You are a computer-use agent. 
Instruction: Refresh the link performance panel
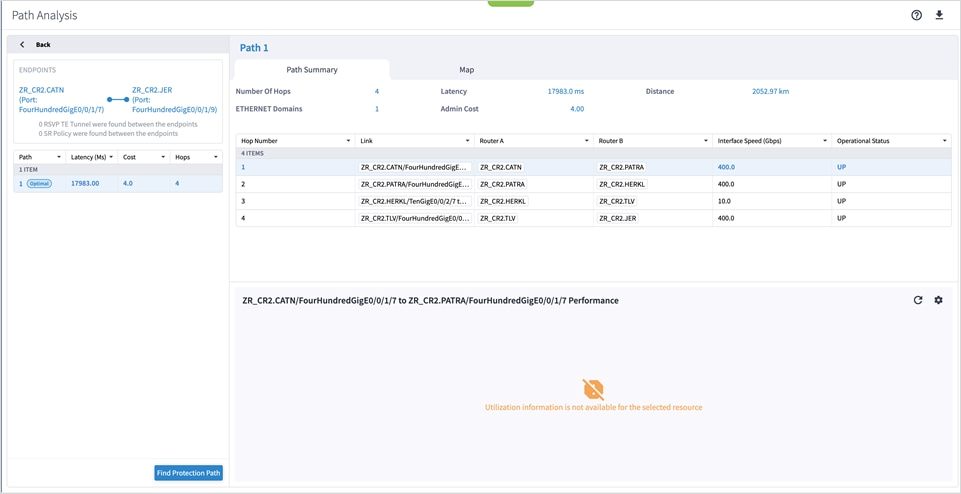pos(917,300)
